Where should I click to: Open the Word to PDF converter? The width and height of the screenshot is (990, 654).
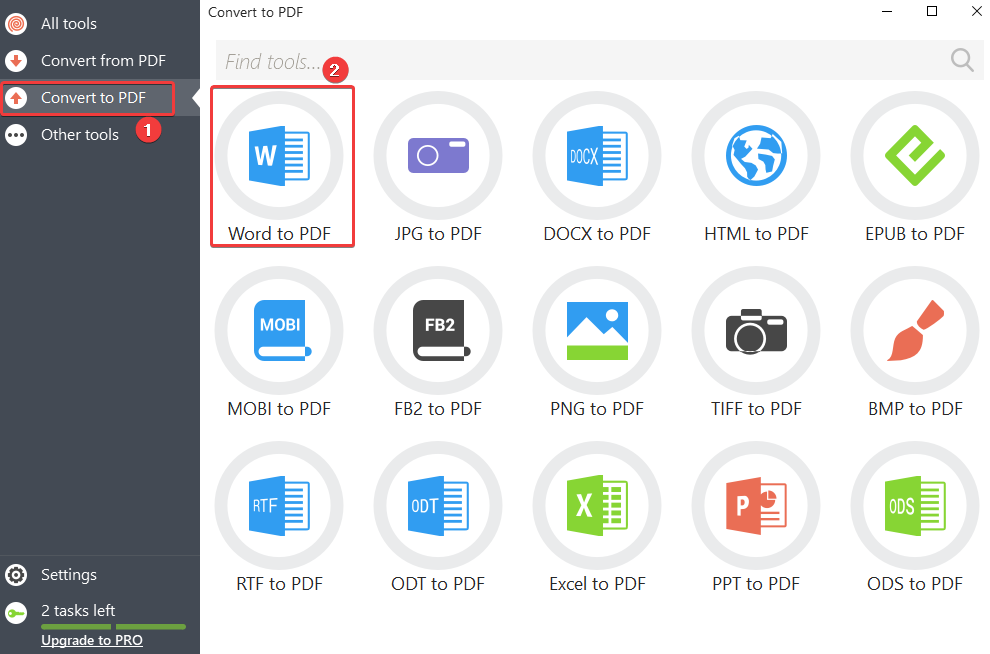279,167
